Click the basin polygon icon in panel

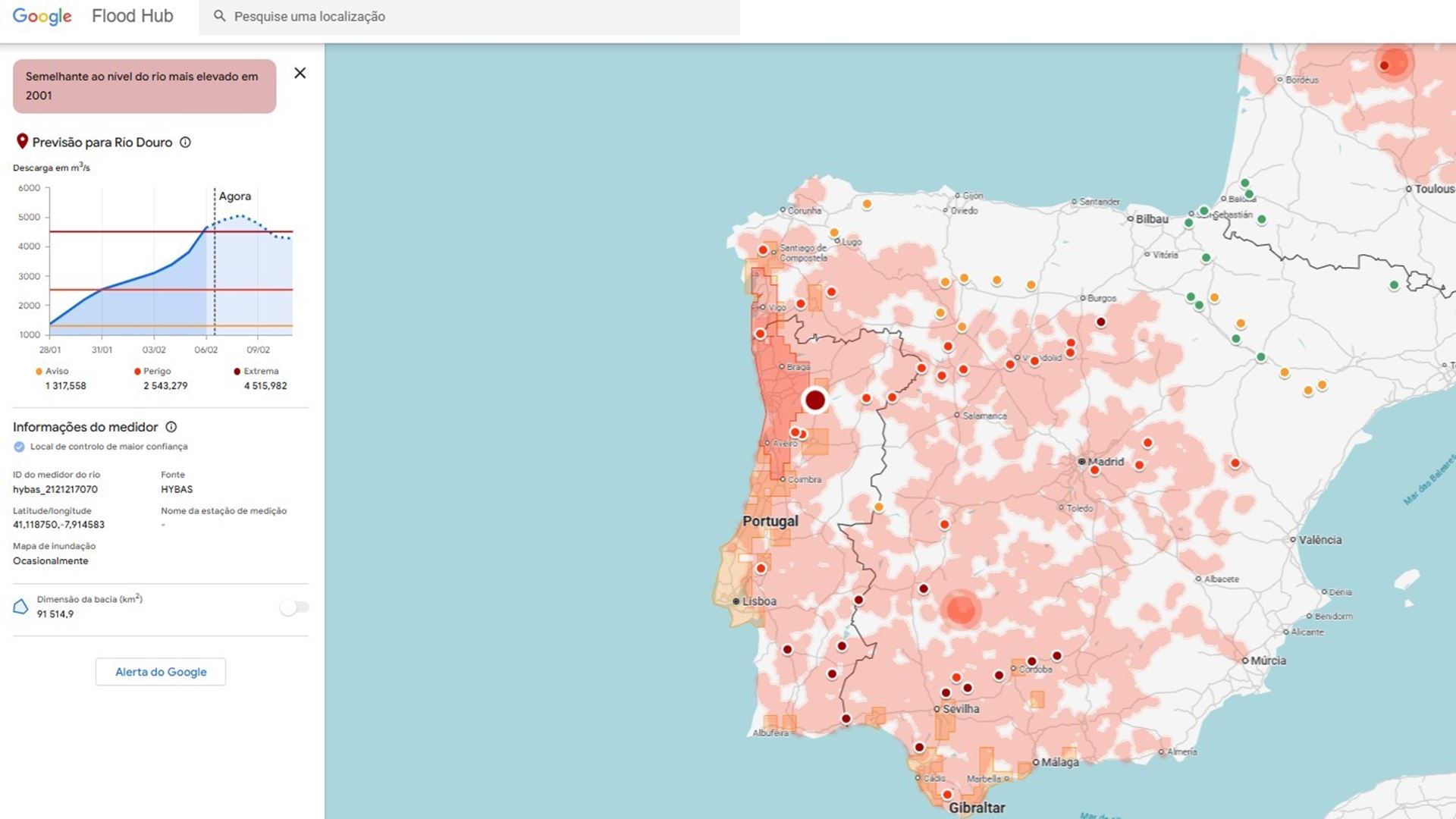tap(21, 607)
